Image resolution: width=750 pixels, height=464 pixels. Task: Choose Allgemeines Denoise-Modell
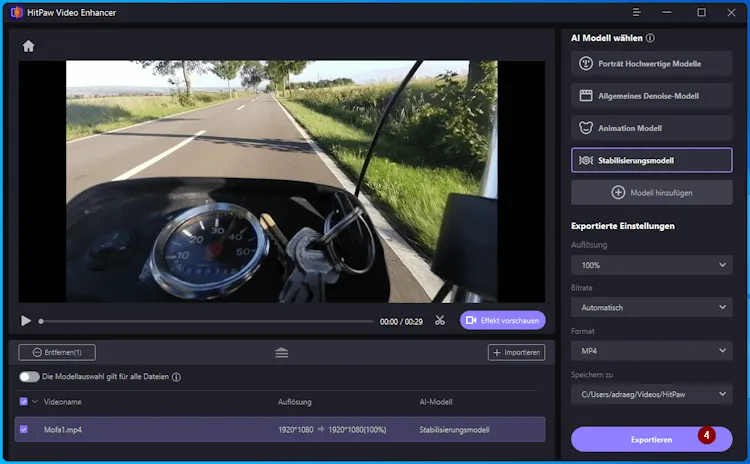pyautogui.click(x=651, y=96)
